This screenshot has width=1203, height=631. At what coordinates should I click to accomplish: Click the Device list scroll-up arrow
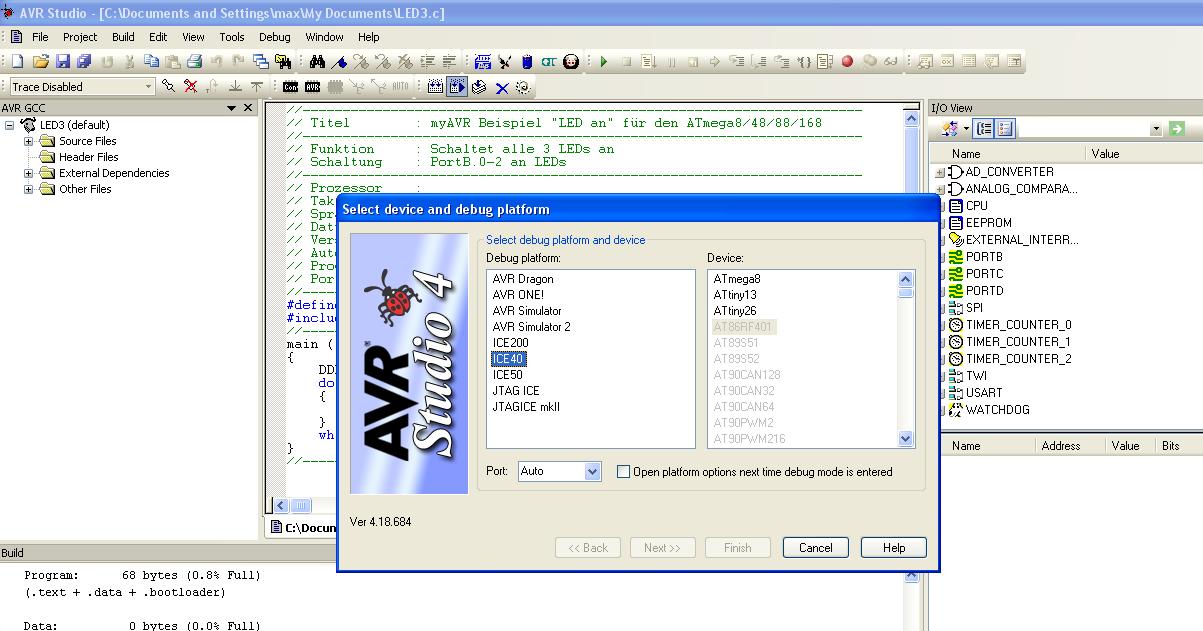[x=906, y=279]
